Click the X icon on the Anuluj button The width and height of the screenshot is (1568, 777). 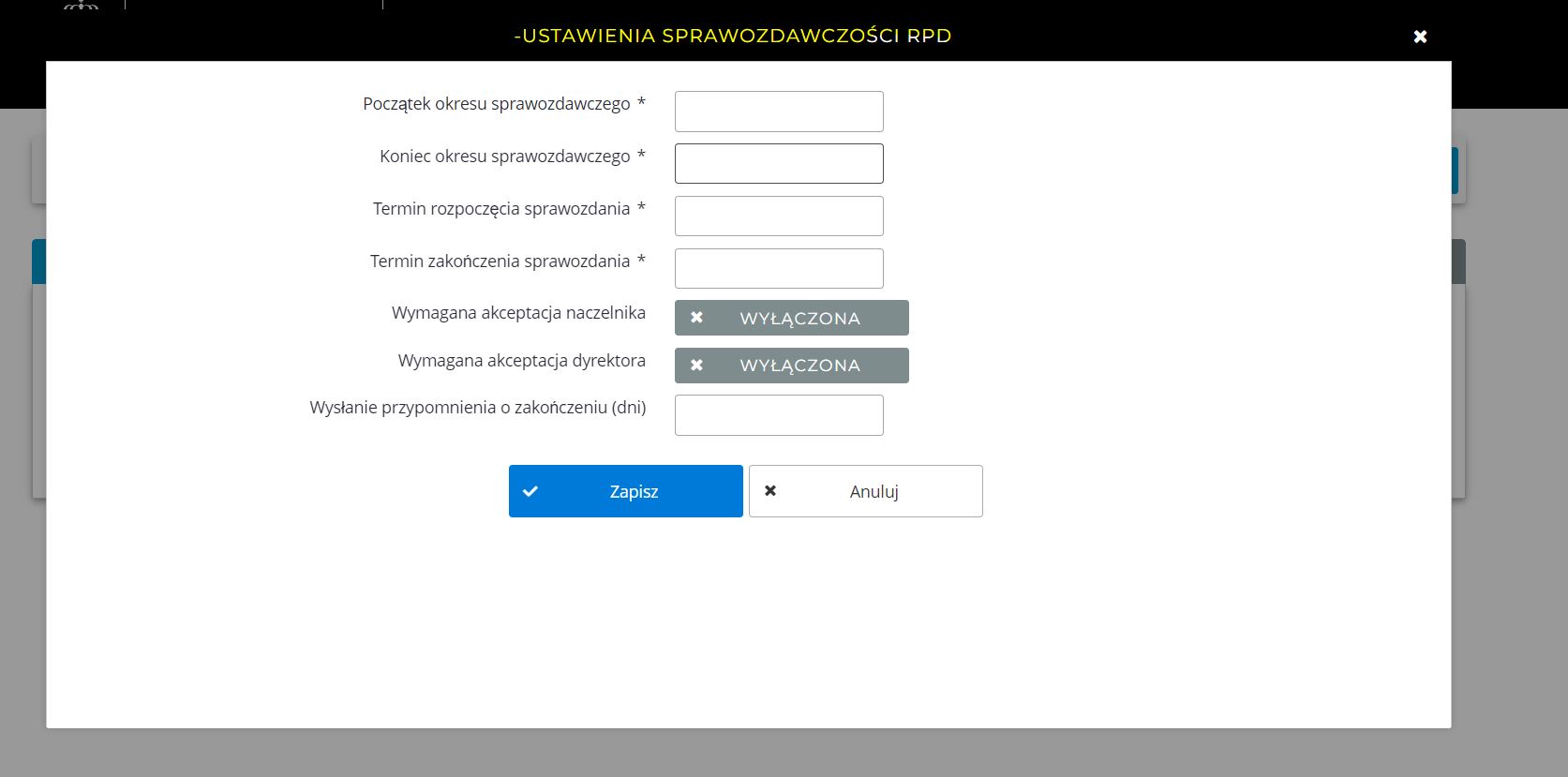coord(770,491)
